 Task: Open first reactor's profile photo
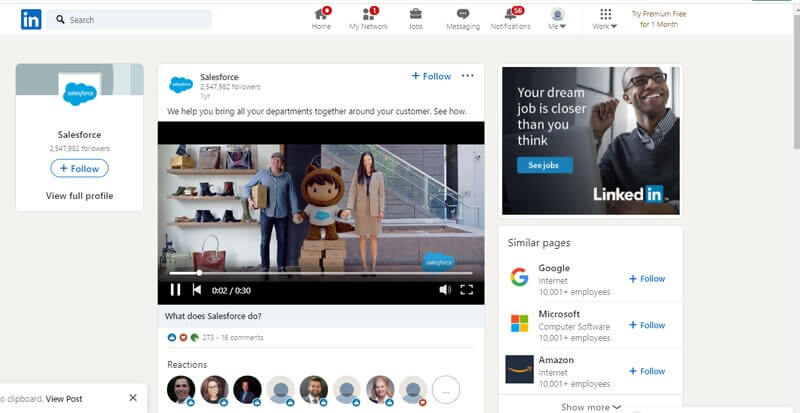pyautogui.click(x=181, y=390)
